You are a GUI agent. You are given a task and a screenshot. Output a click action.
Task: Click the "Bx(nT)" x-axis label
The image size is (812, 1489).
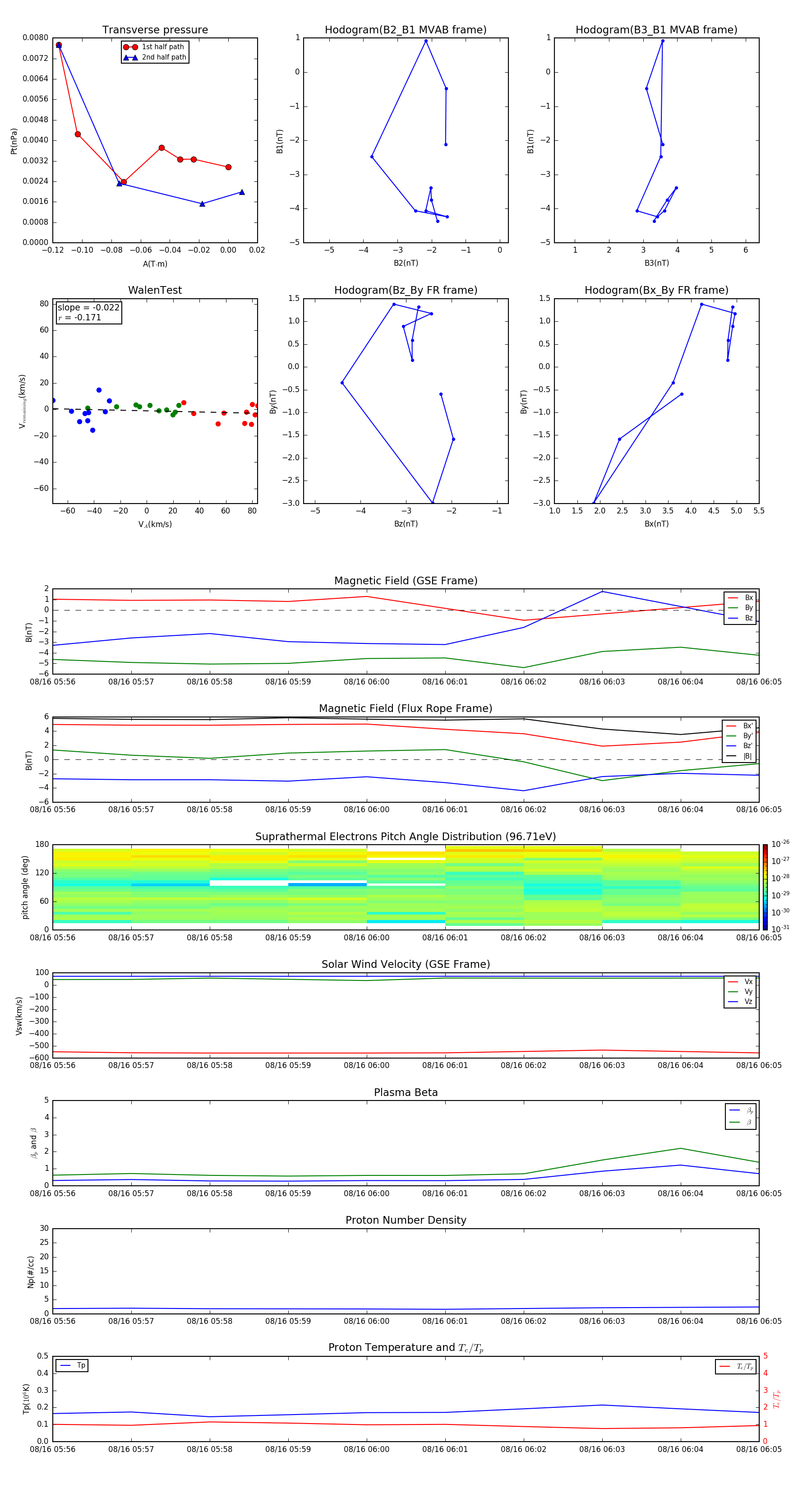656,524
